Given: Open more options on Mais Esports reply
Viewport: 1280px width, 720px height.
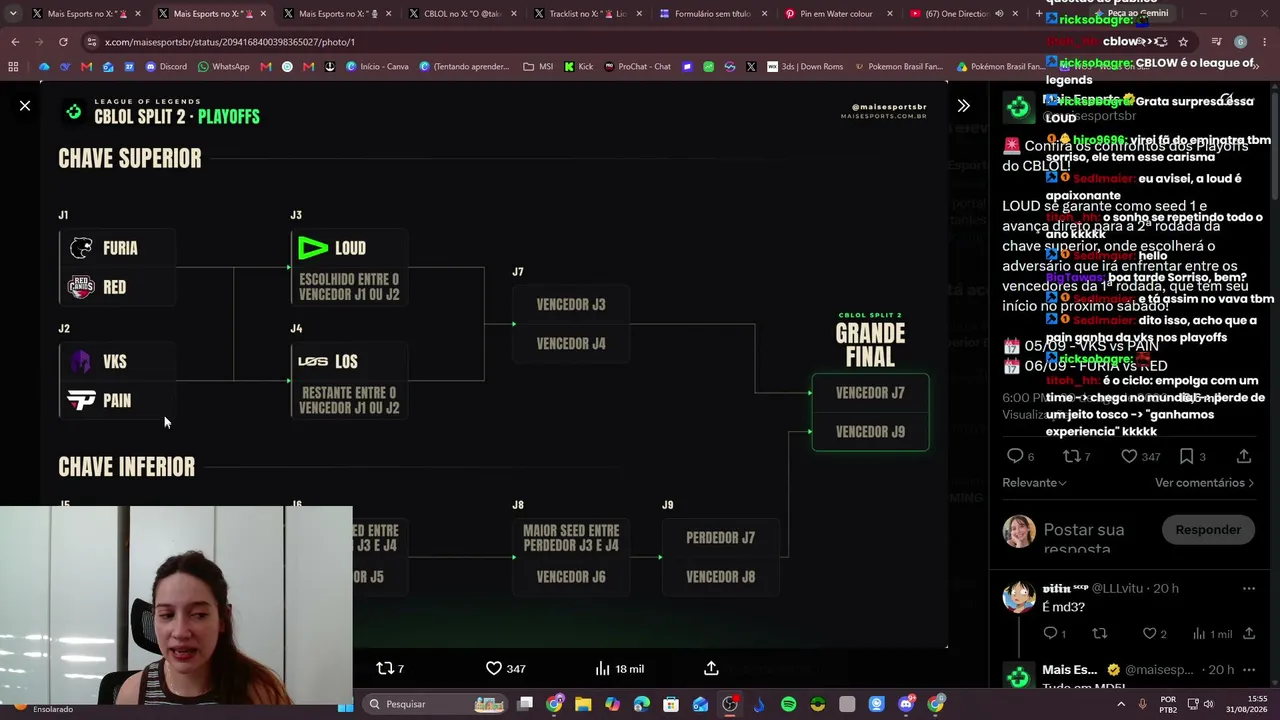Looking at the screenshot, I should (x=1248, y=669).
